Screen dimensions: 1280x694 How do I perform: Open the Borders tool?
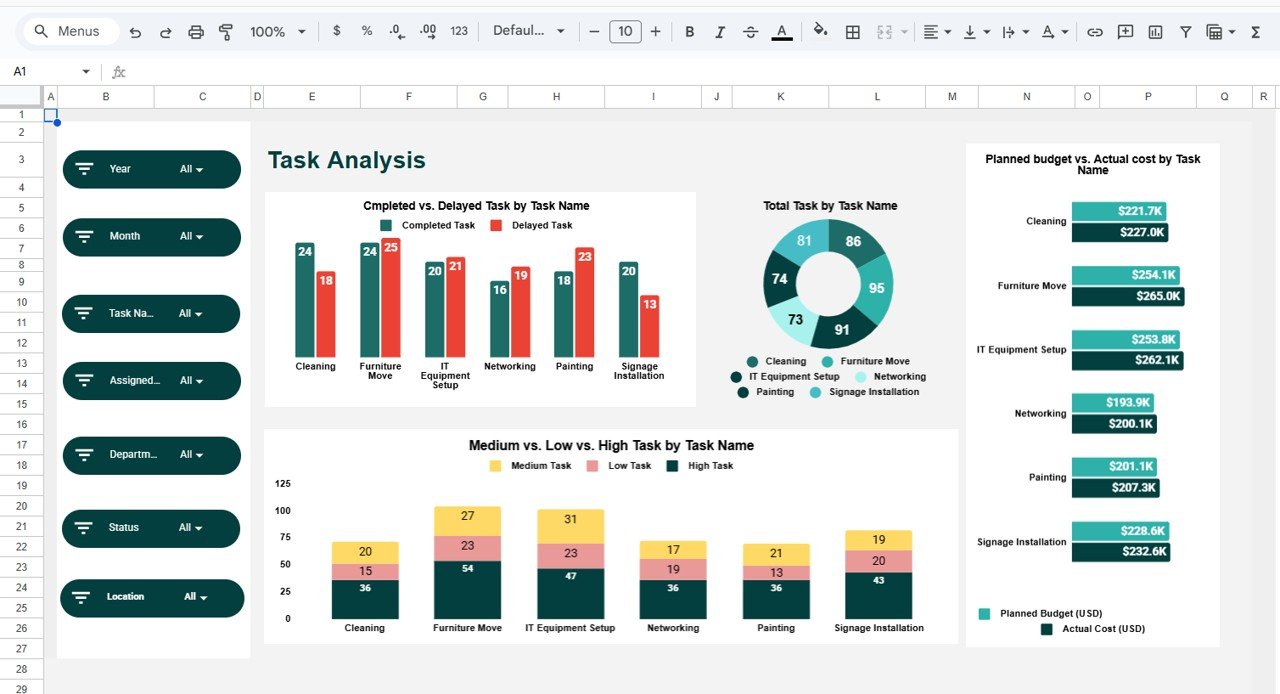coord(853,32)
